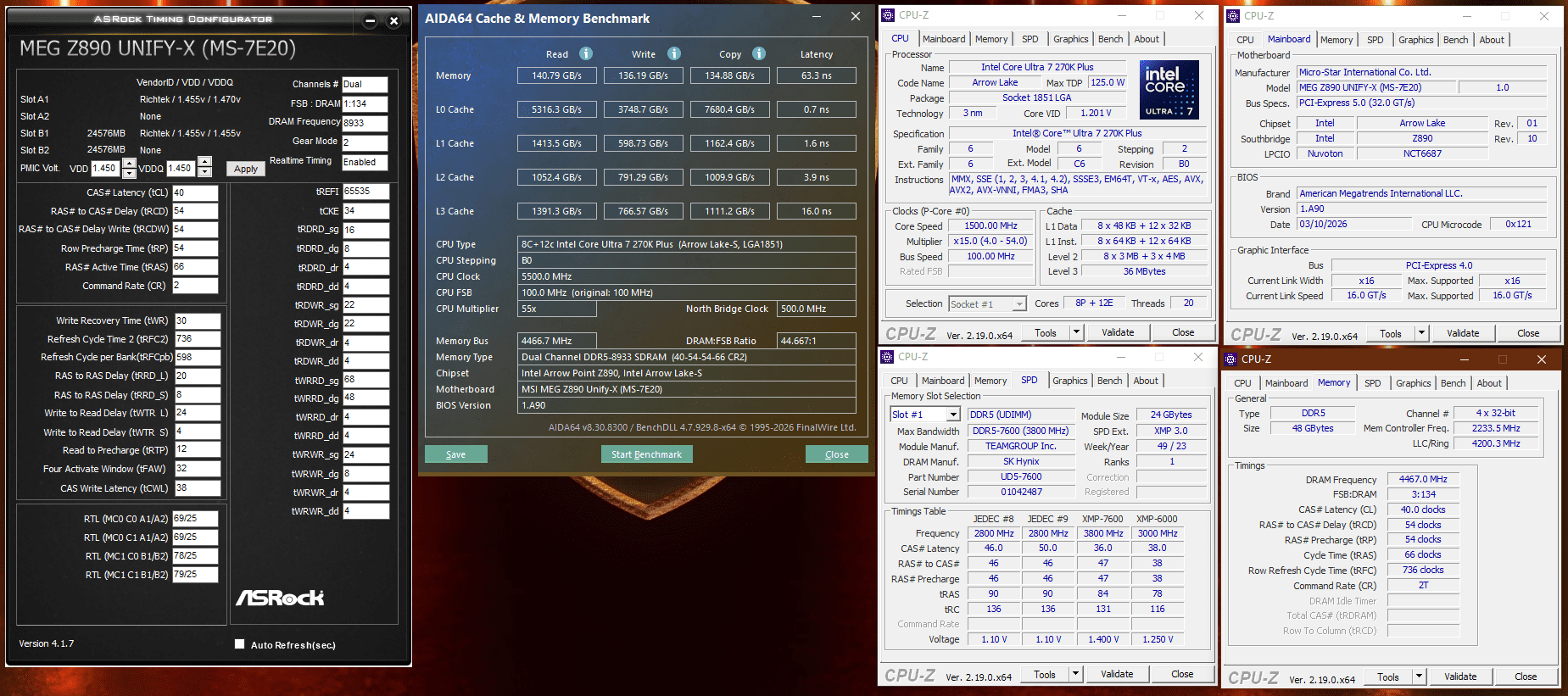This screenshot has height=696, width=1568.
Task: Open Tools dropdown arrow in CPU window
Action: [1076, 332]
